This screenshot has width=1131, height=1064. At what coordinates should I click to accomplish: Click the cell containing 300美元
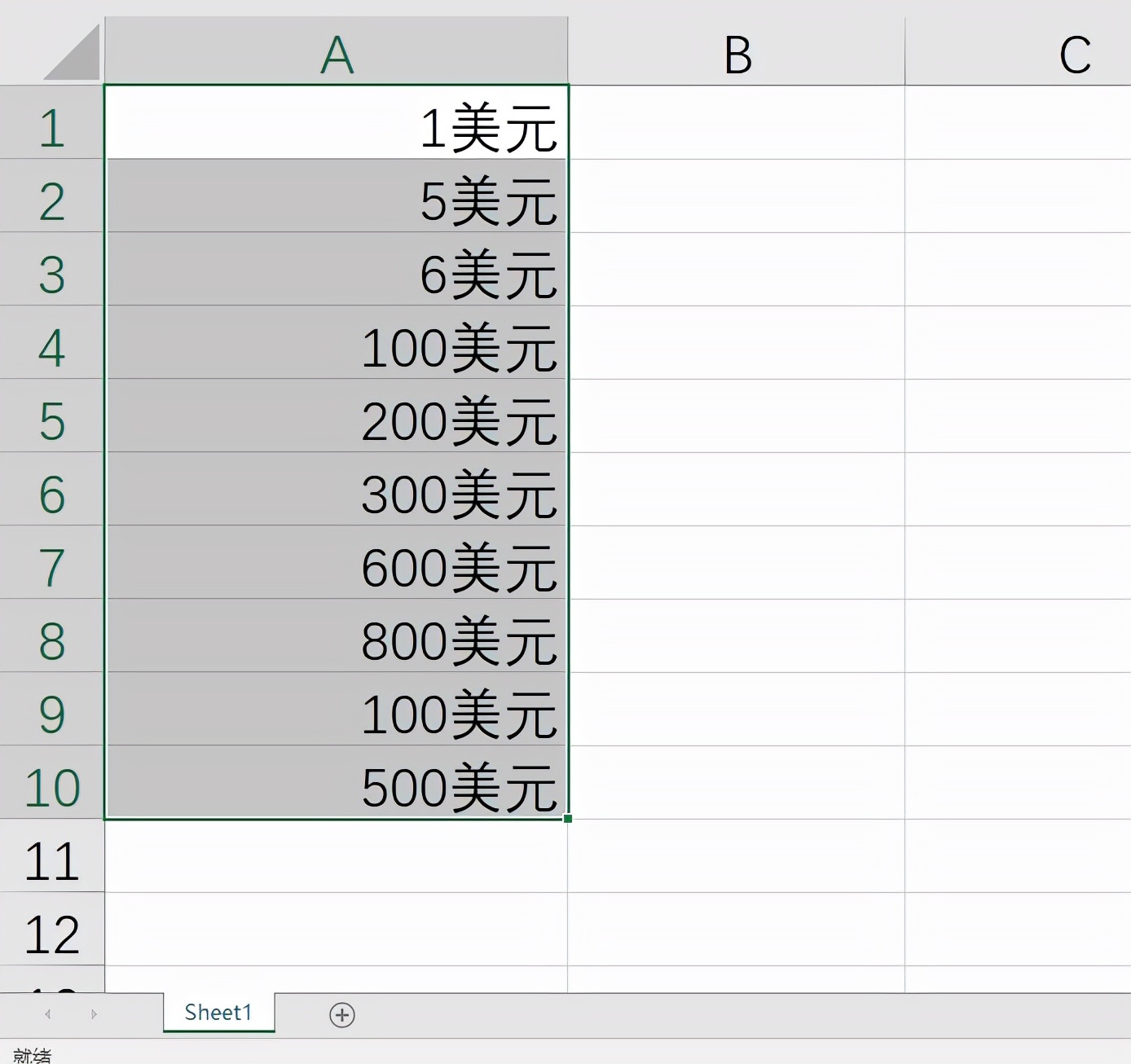337,490
